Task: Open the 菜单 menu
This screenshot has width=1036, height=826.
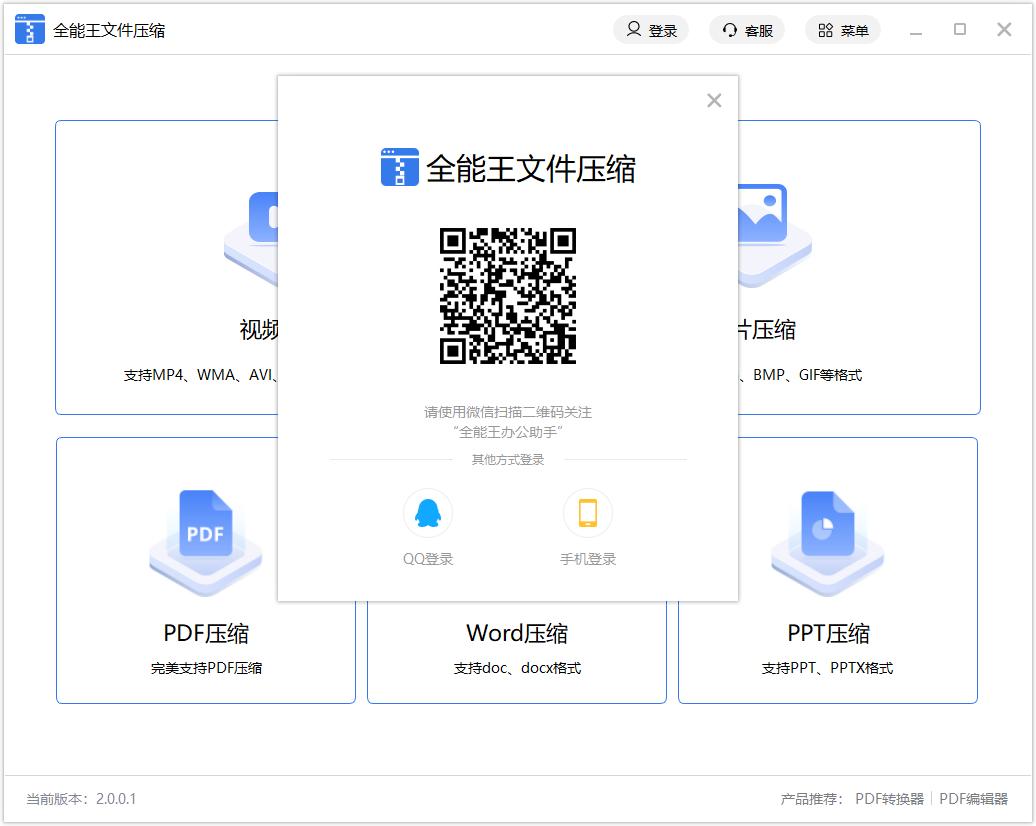Action: click(842, 30)
